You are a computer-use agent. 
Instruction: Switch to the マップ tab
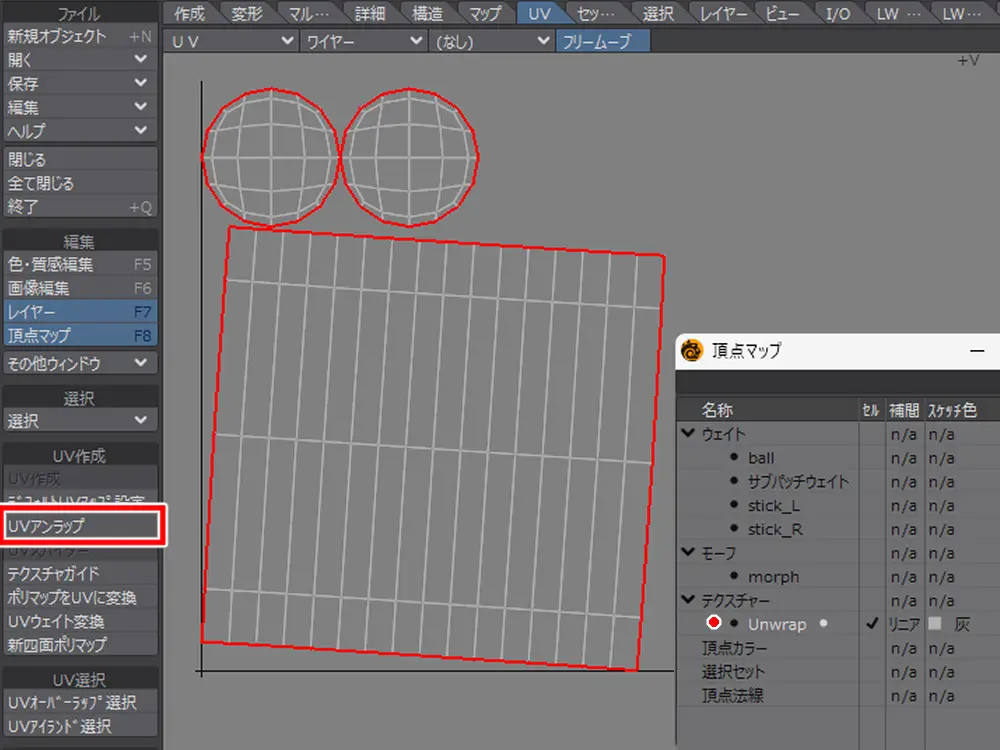[x=485, y=14]
